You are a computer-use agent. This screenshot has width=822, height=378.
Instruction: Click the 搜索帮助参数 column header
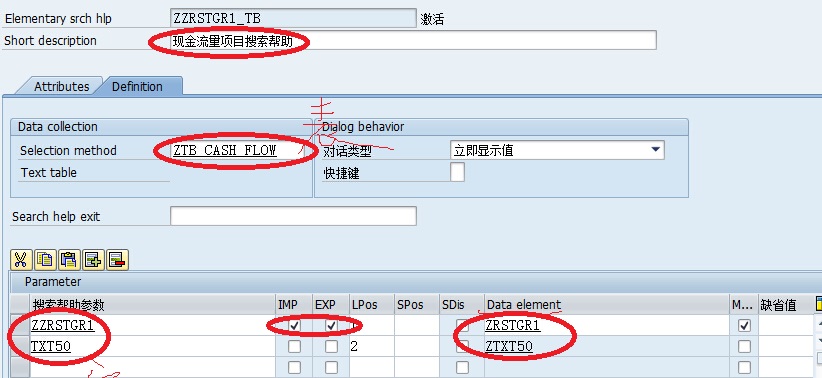pyautogui.click(x=153, y=305)
